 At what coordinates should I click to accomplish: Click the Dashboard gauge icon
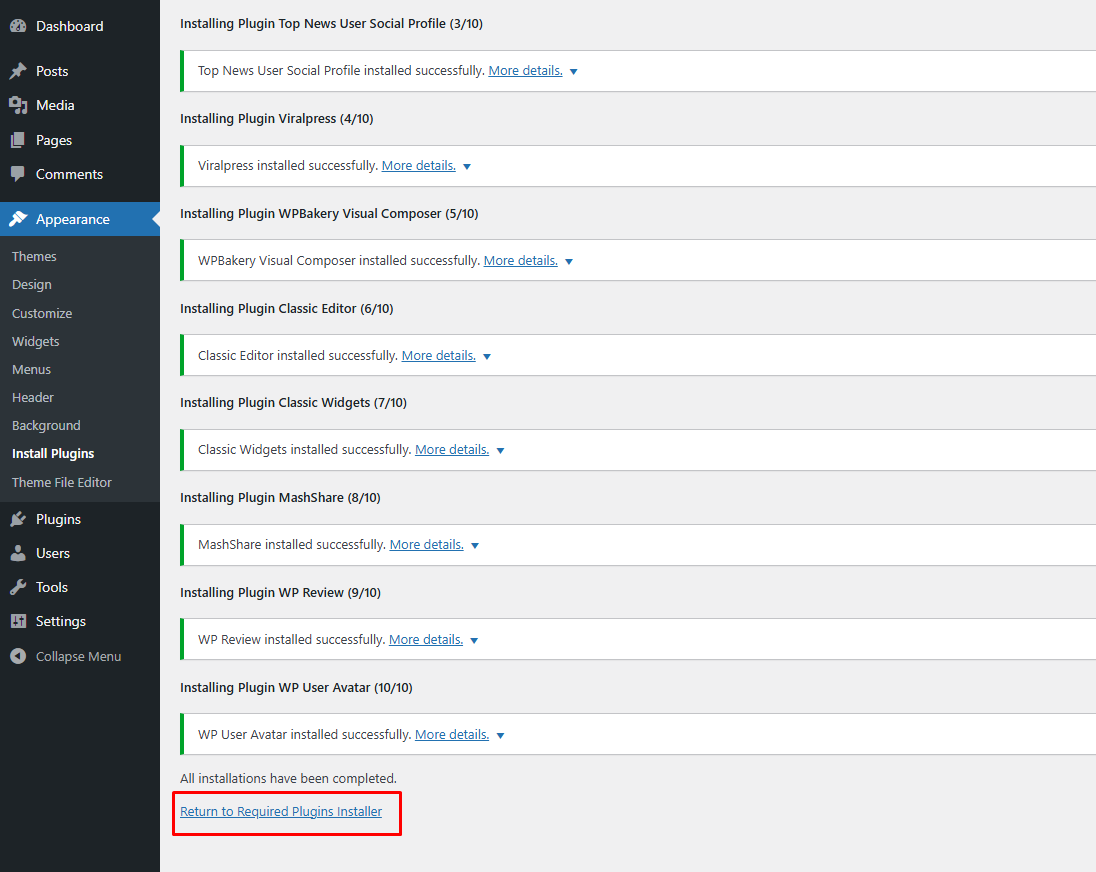(18, 26)
